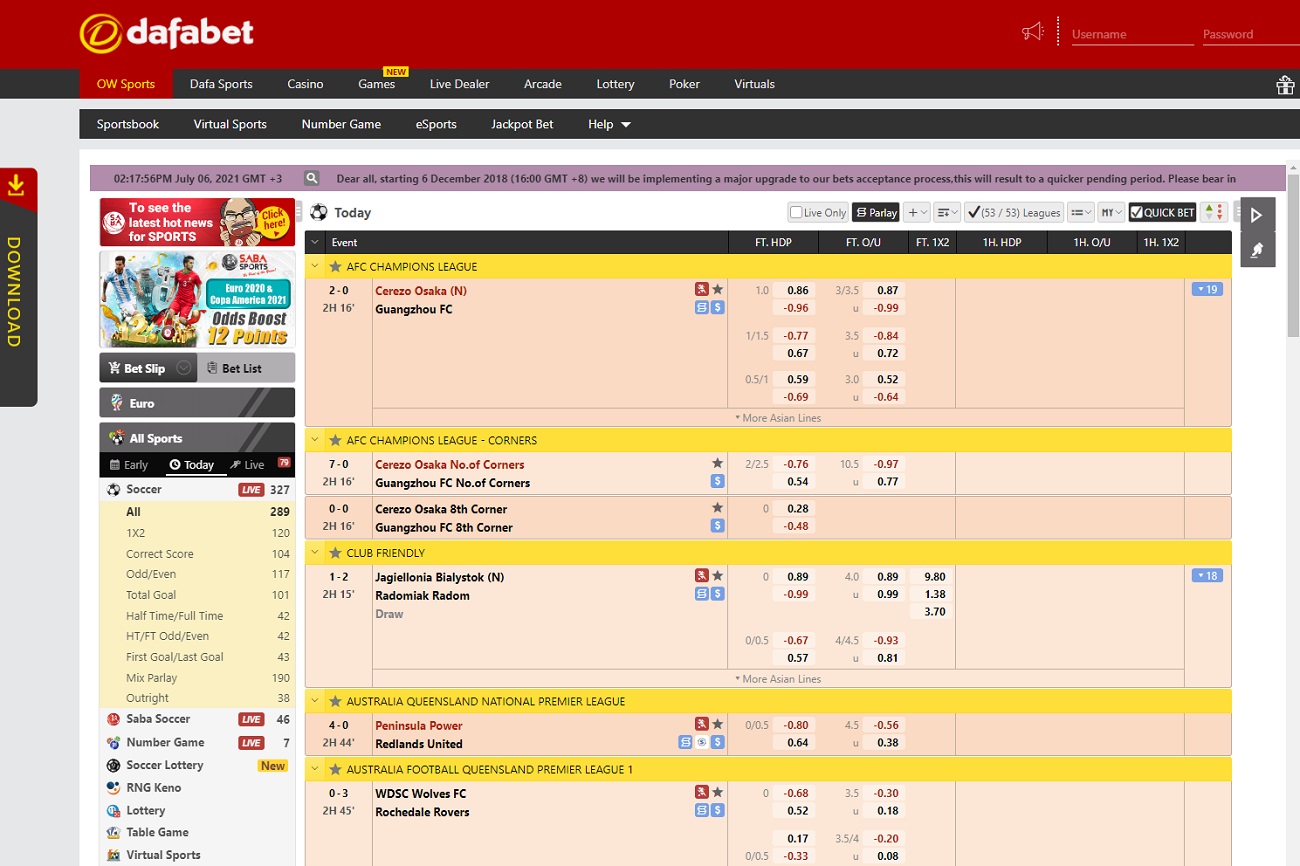Open the MY odds type dropdown
Viewport: 1300px width, 866px height.
click(x=1111, y=212)
